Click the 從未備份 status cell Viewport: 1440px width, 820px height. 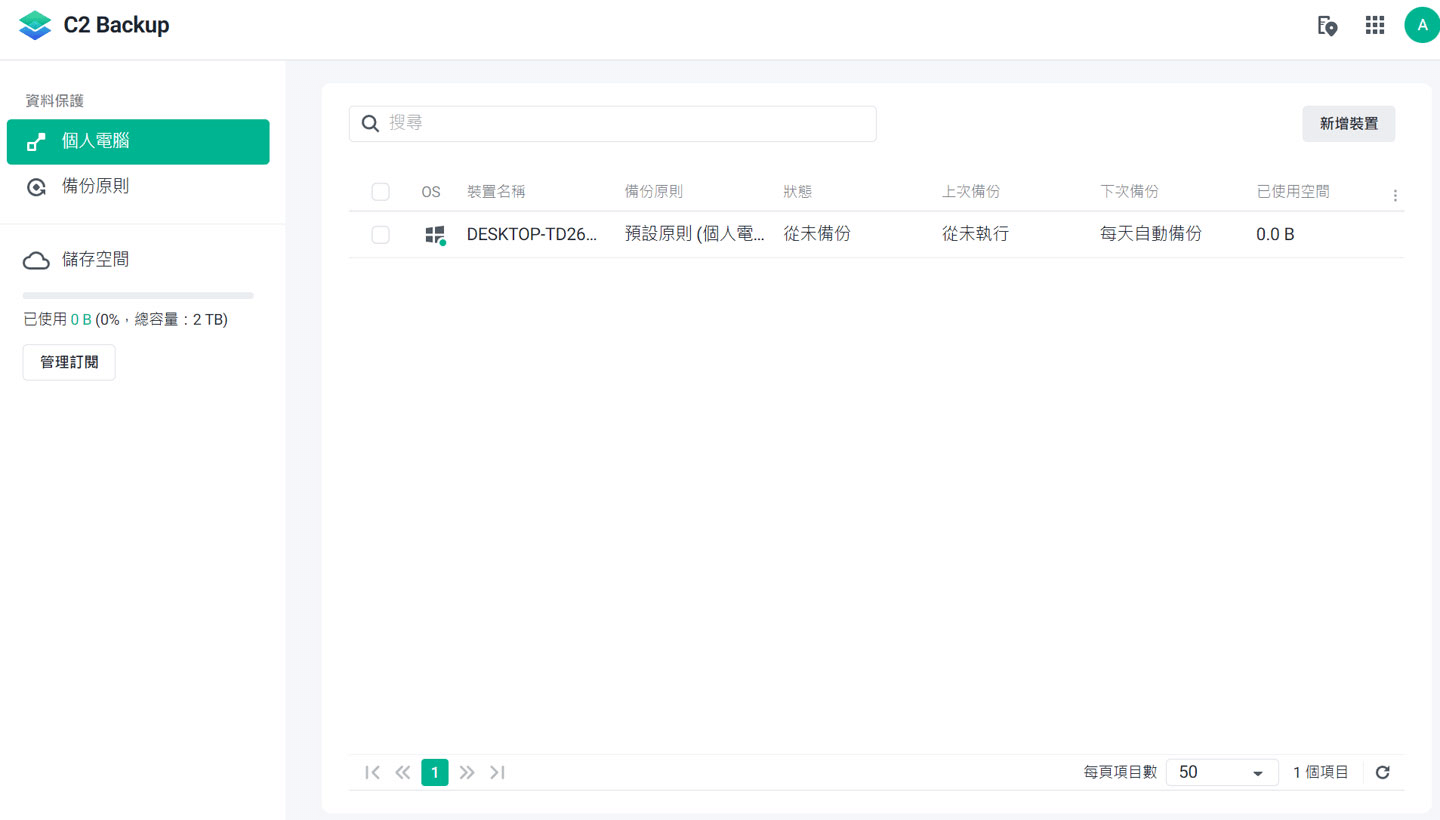coord(818,235)
